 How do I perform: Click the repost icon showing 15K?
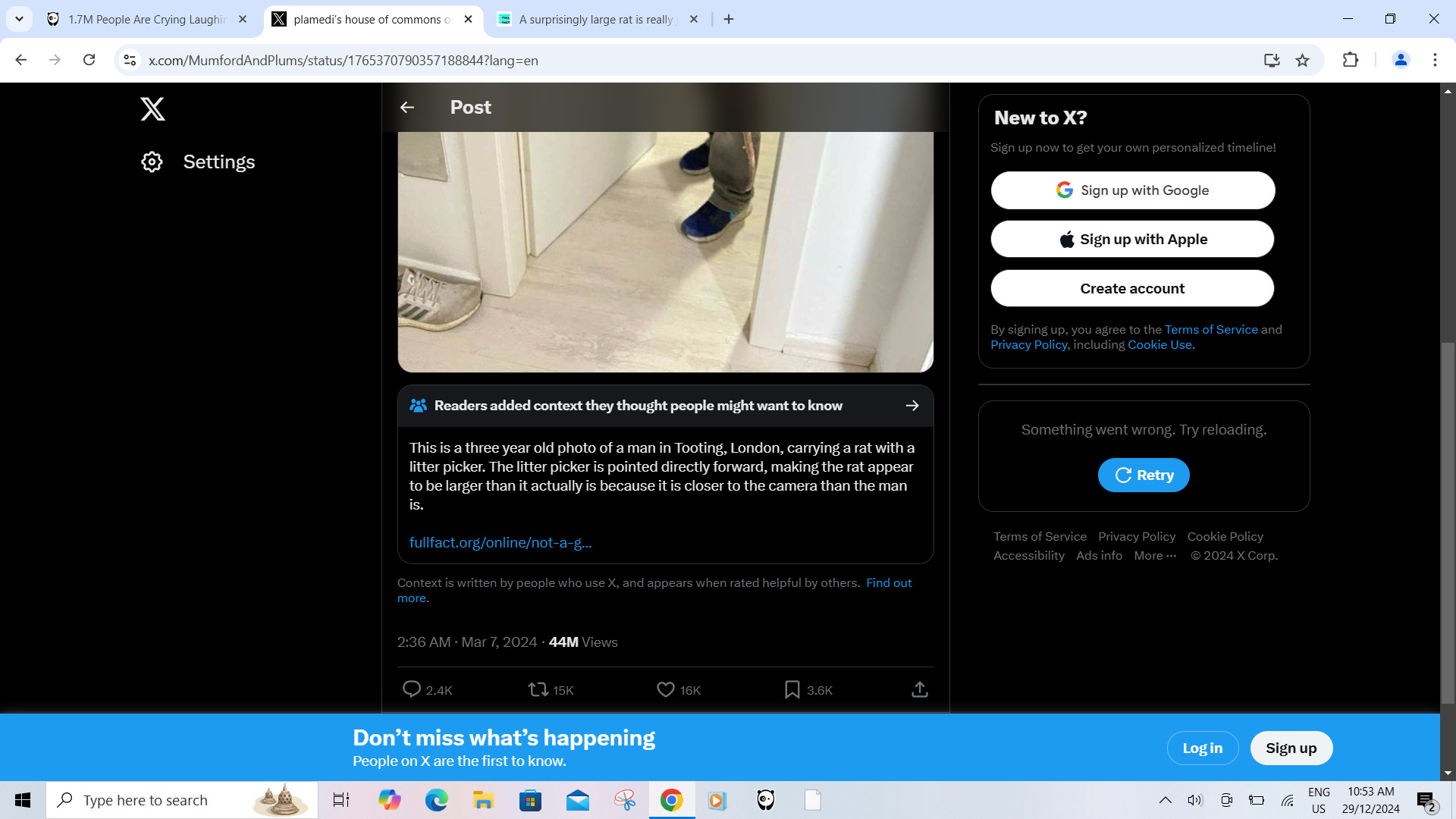coord(538,689)
